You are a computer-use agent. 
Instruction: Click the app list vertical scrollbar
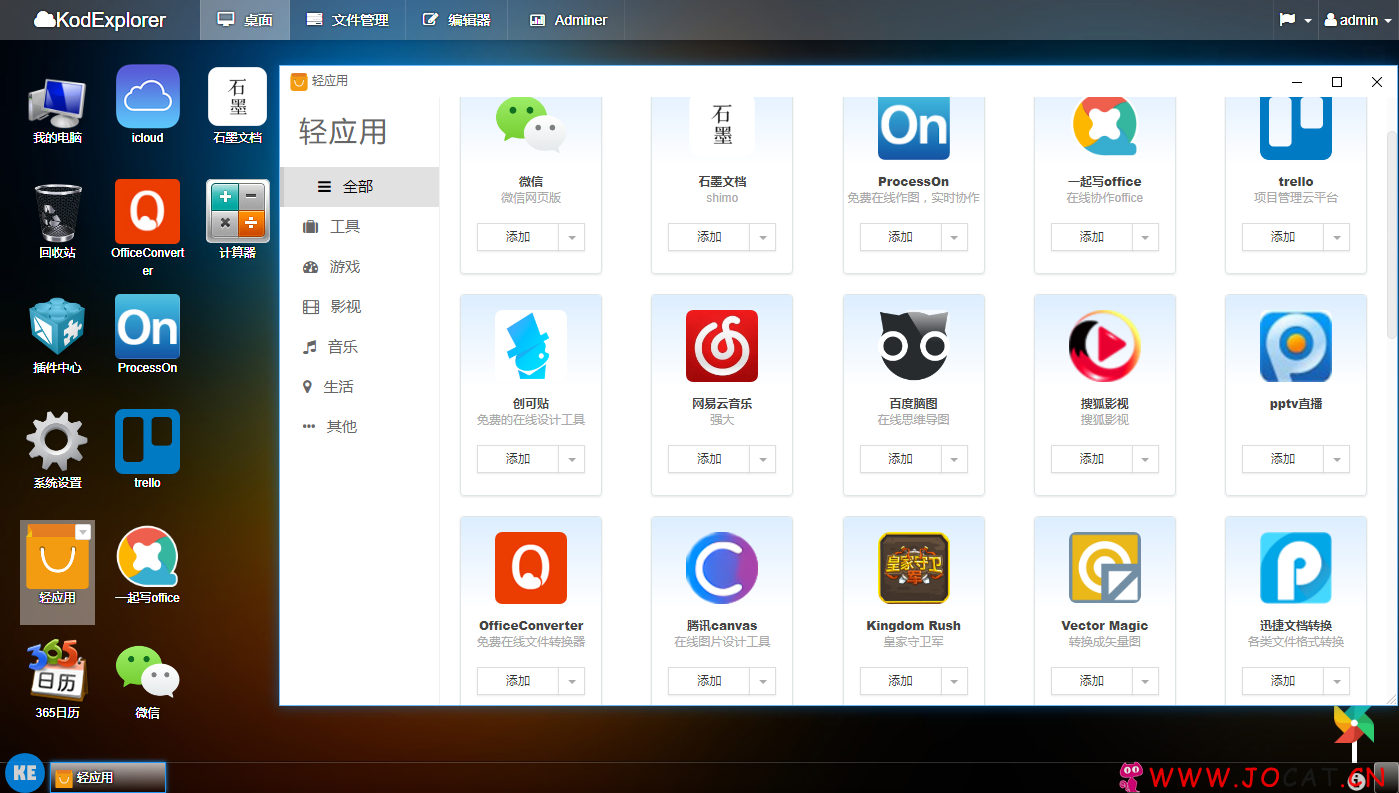(1391, 236)
